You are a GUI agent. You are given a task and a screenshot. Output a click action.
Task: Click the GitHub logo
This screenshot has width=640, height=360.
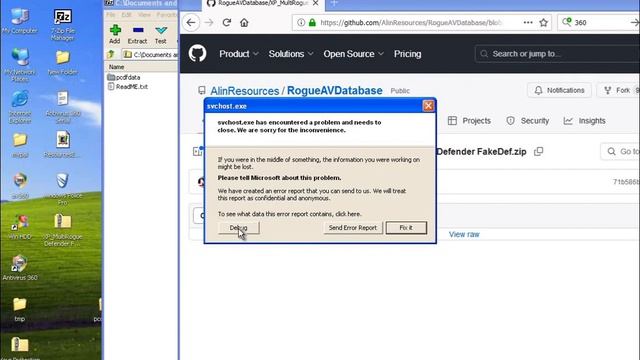click(198, 53)
